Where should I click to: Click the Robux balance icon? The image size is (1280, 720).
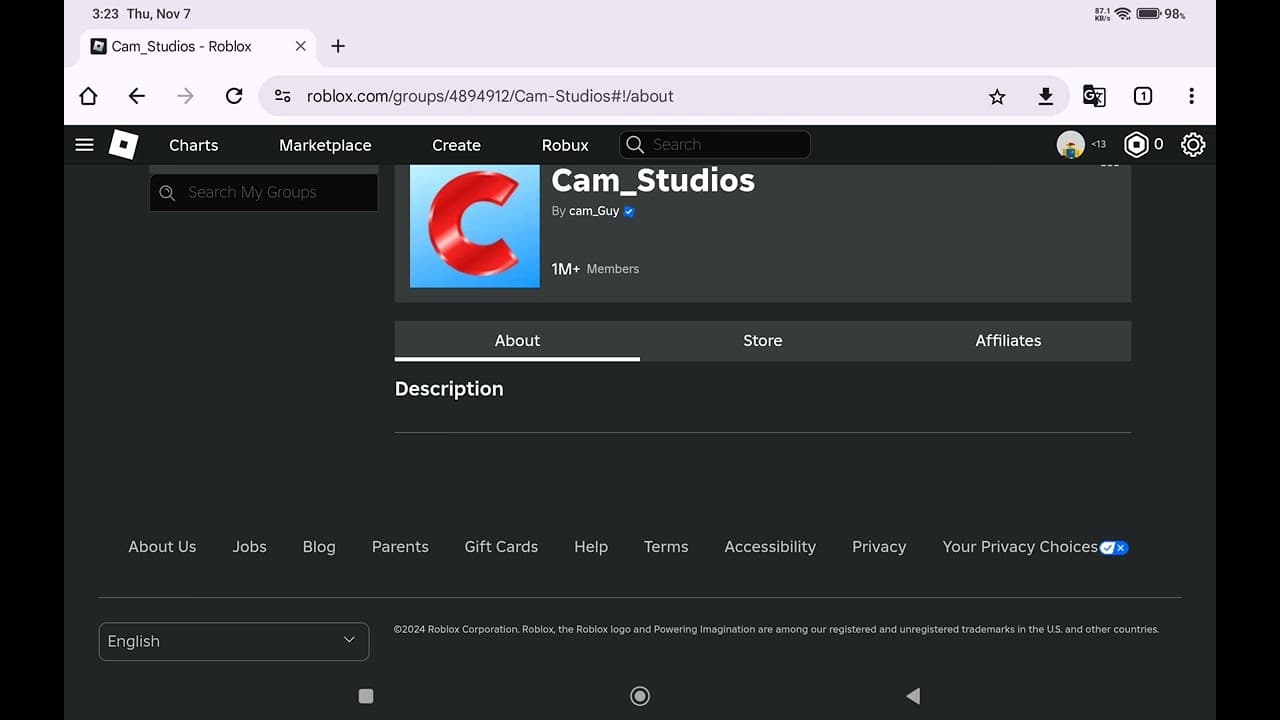click(x=1136, y=145)
